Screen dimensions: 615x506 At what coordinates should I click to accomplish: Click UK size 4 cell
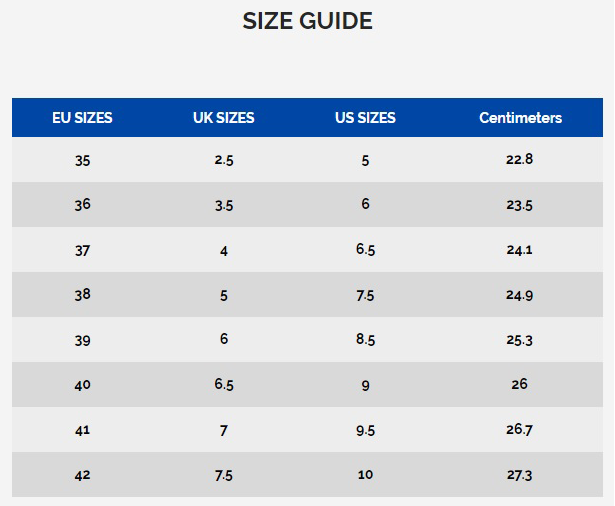coord(224,251)
